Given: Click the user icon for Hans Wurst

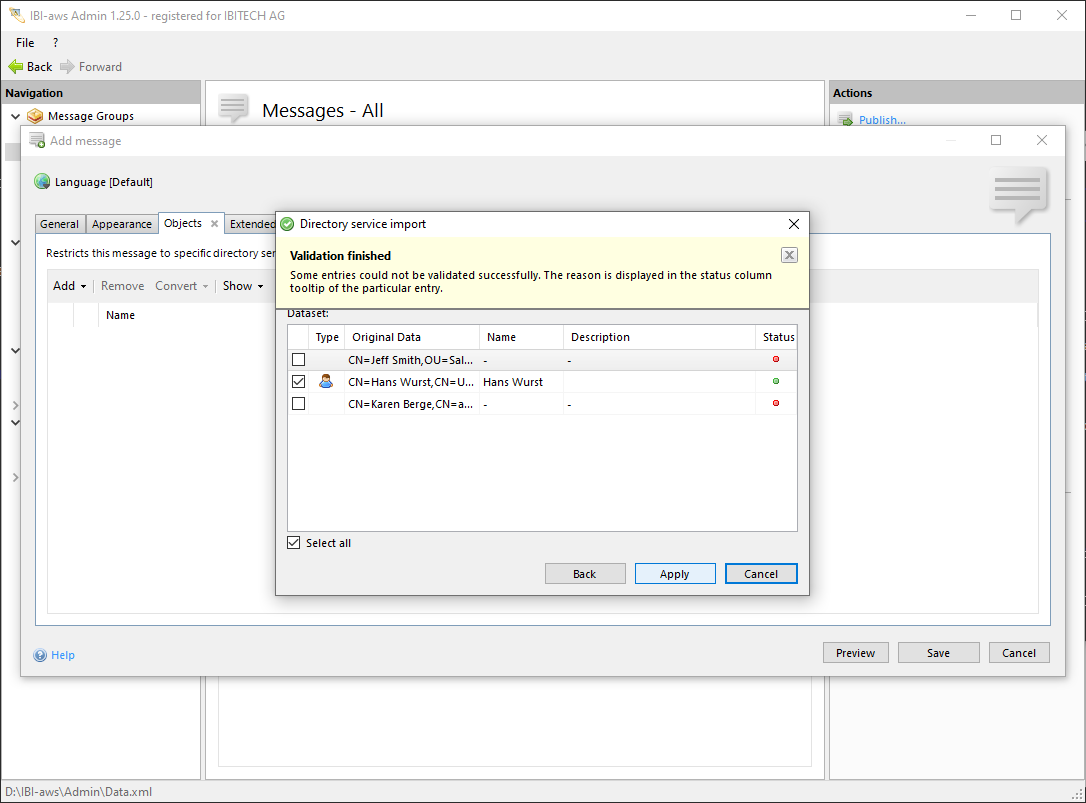Looking at the screenshot, I should pos(326,381).
